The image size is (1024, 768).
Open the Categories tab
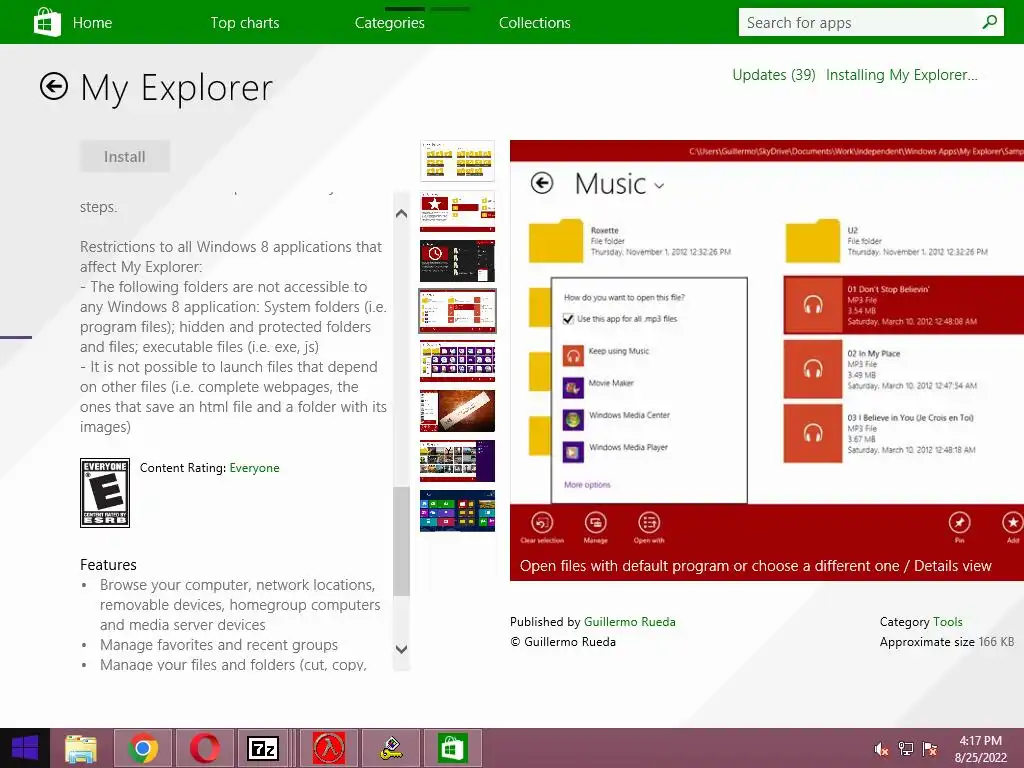pyautogui.click(x=390, y=23)
